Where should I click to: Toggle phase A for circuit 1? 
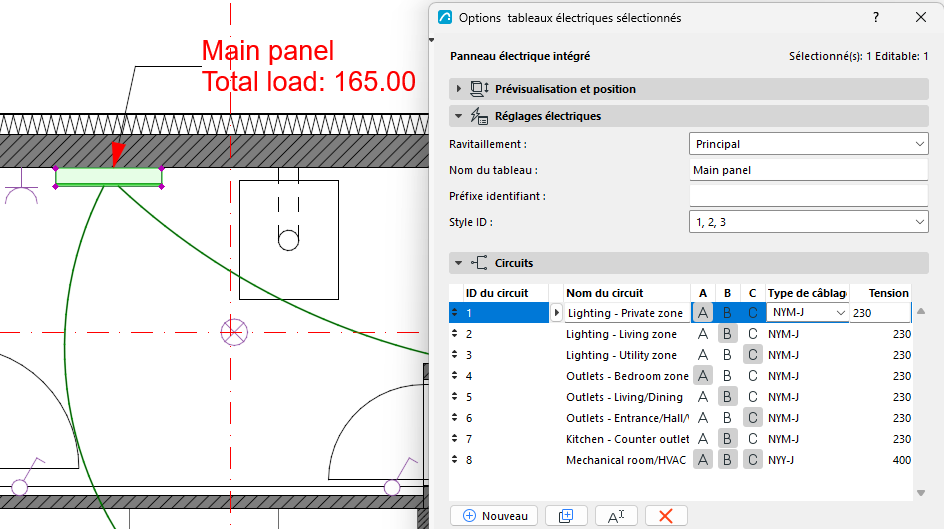coord(703,313)
